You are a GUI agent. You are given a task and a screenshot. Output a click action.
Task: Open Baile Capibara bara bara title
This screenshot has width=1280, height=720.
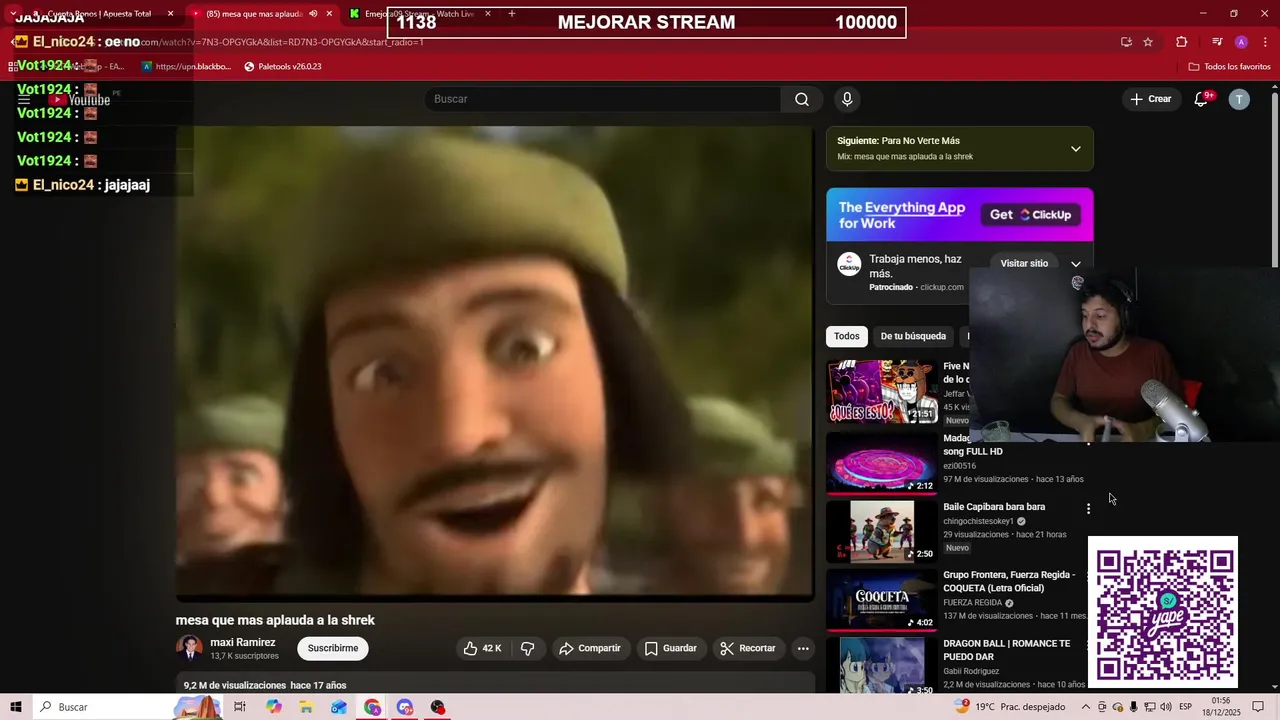pyautogui.click(x=994, y=507)
